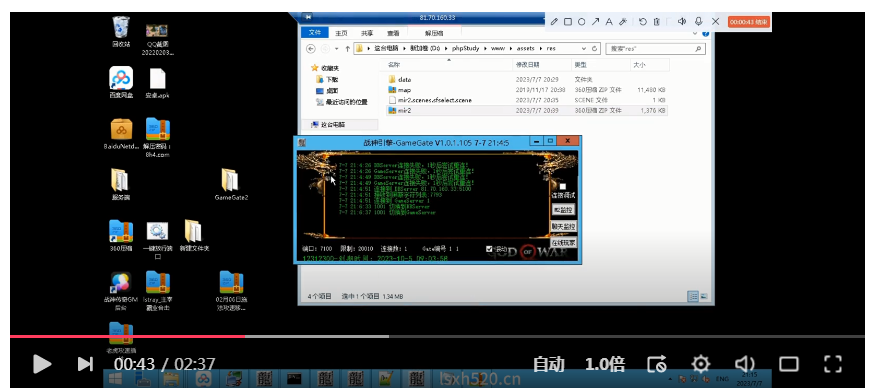Play the video

click(x=42, y=364)
